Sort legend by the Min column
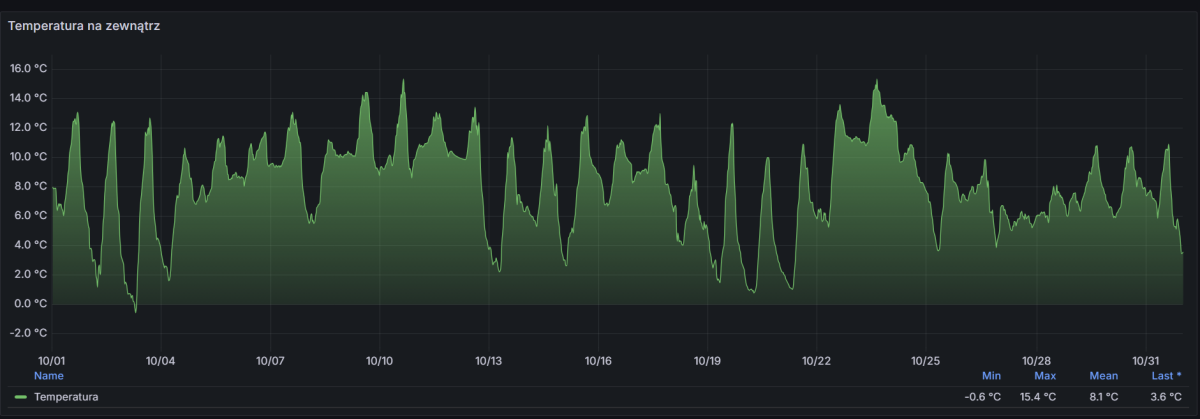Screen dimensions: 1200x419 [991, 376]
